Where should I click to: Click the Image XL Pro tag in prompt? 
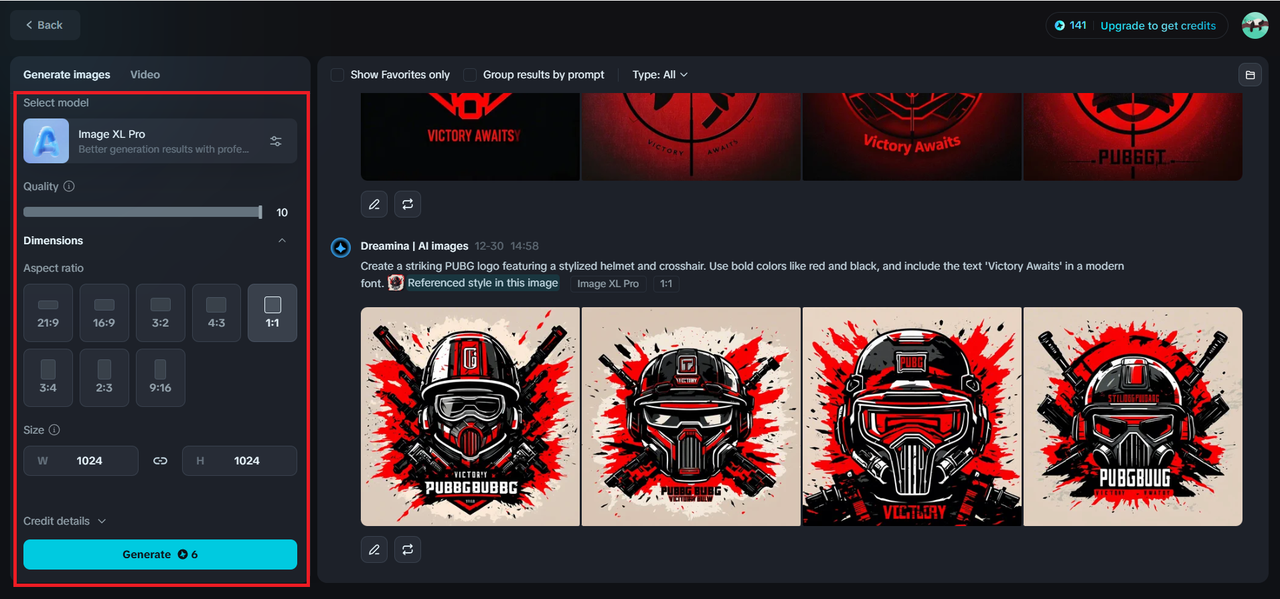point(608,284)
